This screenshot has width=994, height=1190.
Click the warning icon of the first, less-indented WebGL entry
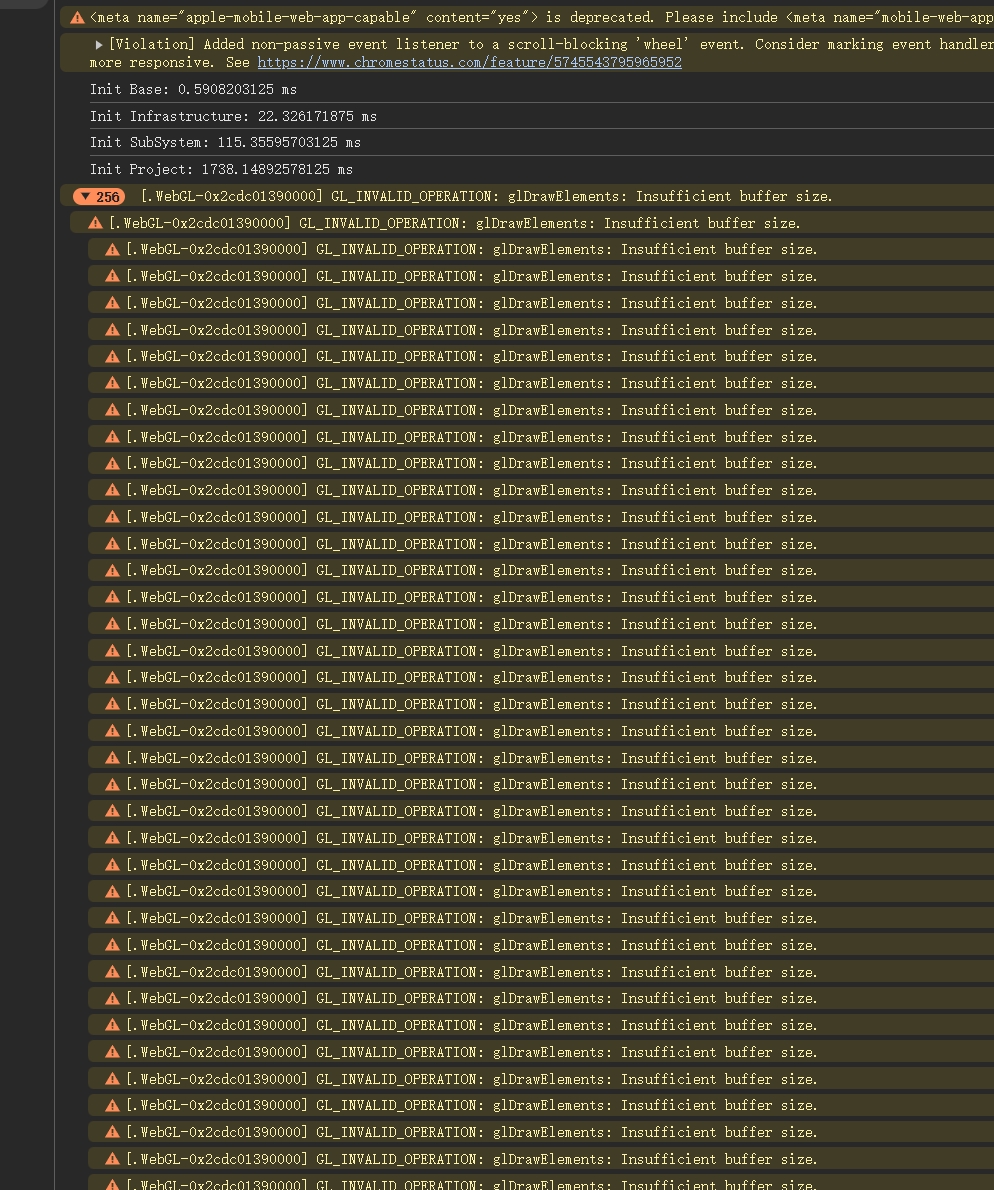click(95, 223)
